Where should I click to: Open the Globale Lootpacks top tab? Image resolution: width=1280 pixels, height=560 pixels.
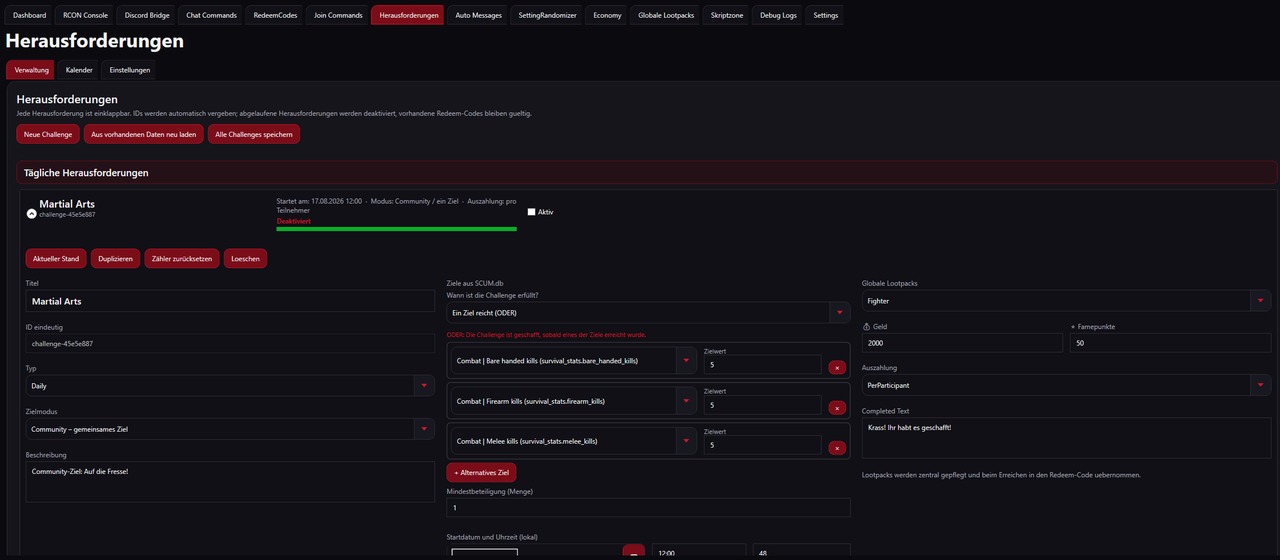tap(666, 15)
